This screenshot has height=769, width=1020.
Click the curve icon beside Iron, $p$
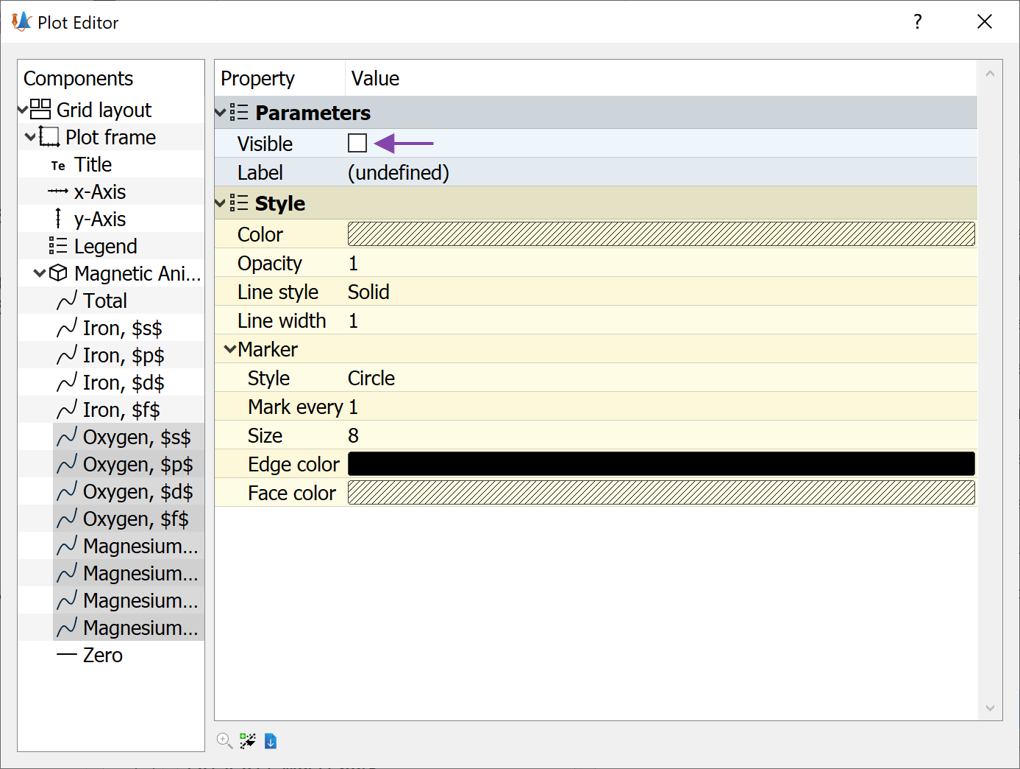[x=67, y=355]
